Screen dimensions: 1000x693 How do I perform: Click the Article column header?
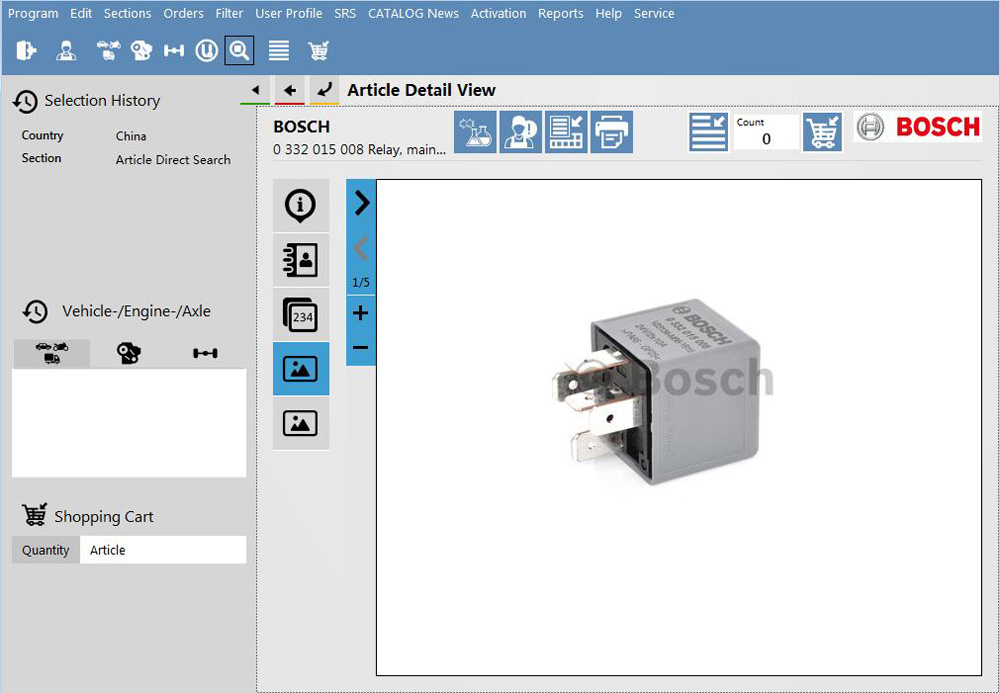(x=163, y=550)
